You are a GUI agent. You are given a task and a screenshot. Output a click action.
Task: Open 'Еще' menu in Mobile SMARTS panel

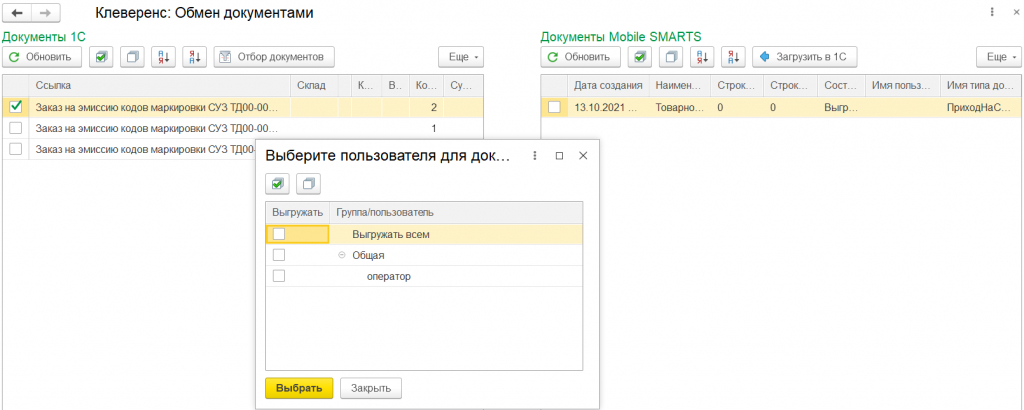pos(999,57)
